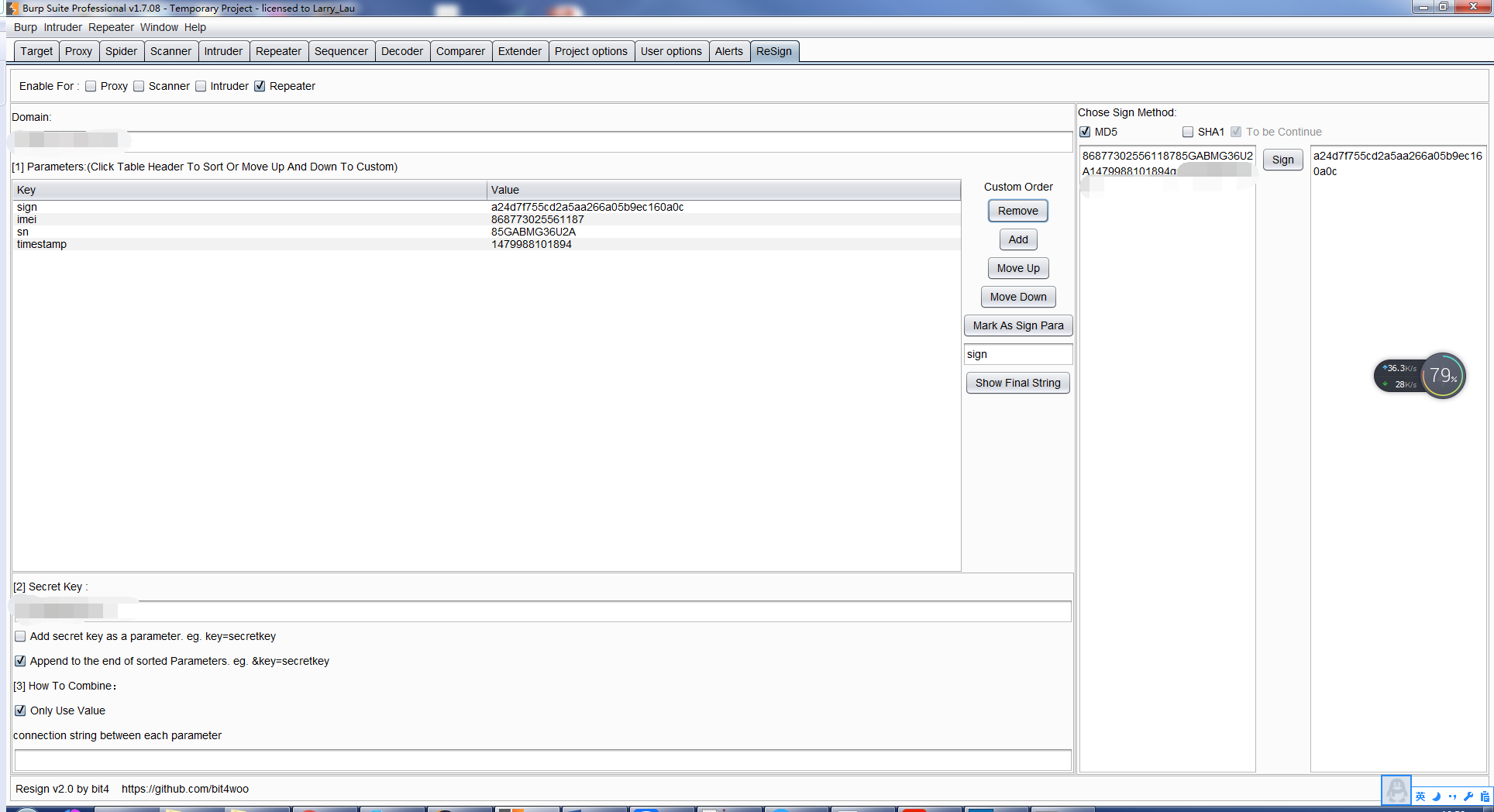Click the 1479988101894 timestamp value cell

[x=724, y=244]
